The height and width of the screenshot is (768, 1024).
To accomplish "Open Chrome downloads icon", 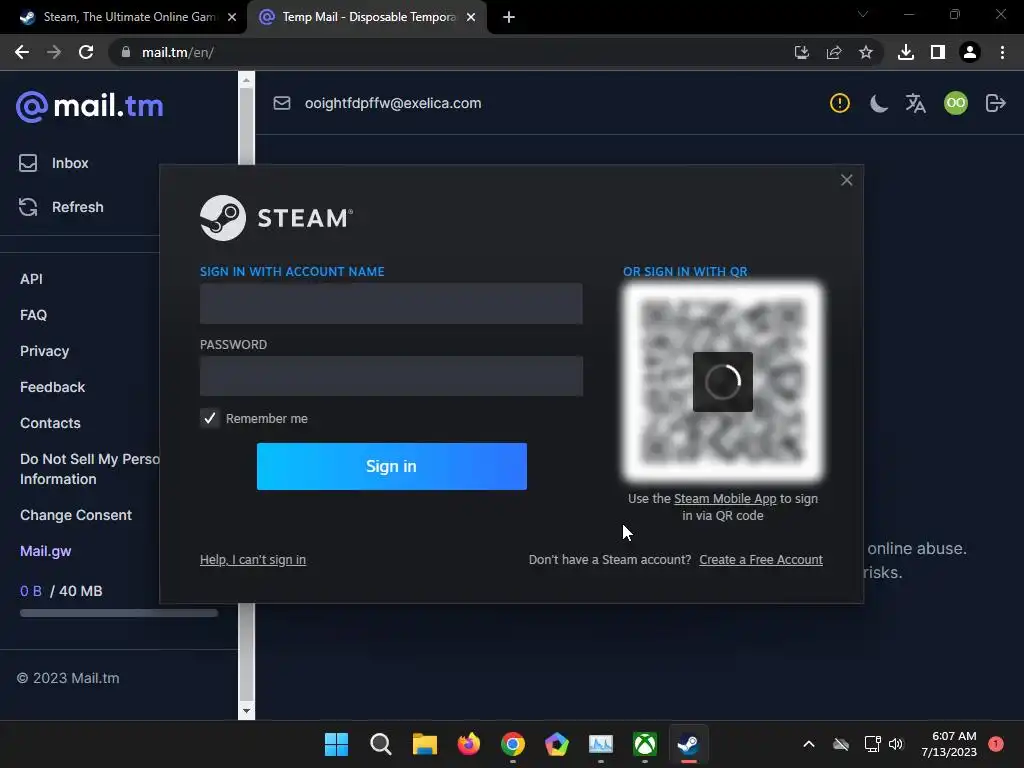I will (x=906, y=52).
